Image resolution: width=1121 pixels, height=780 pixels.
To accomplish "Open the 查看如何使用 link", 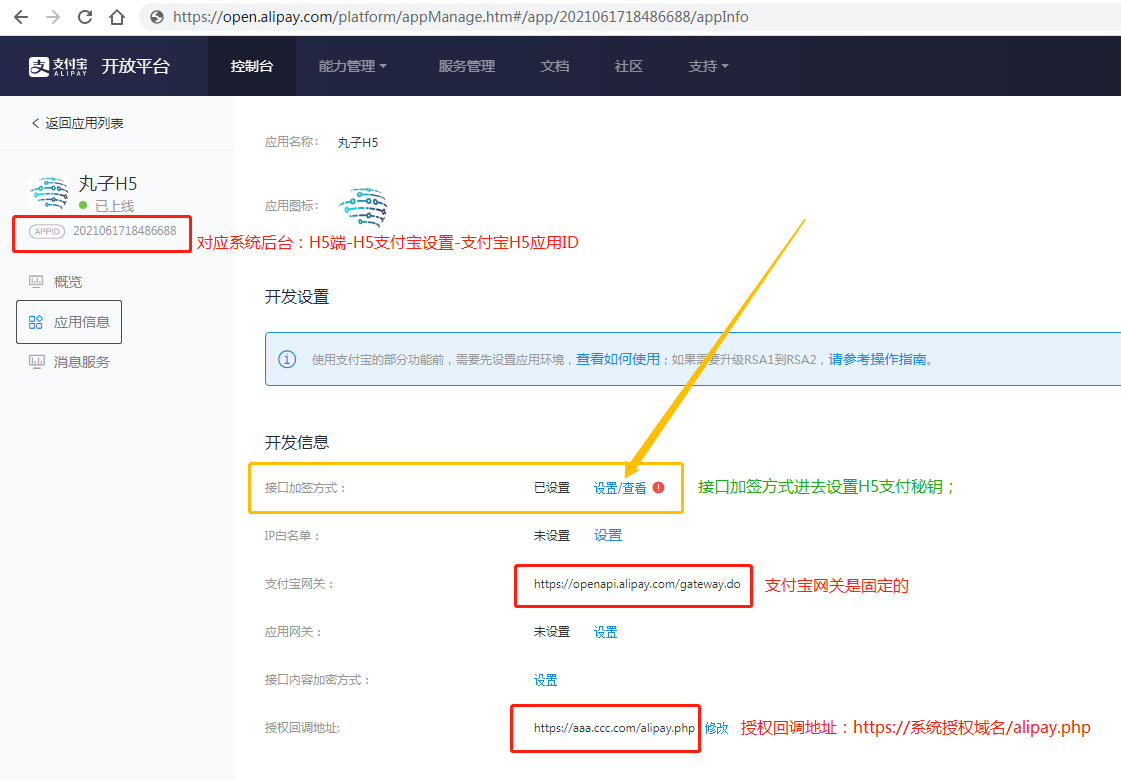I will tap(618, 359).
